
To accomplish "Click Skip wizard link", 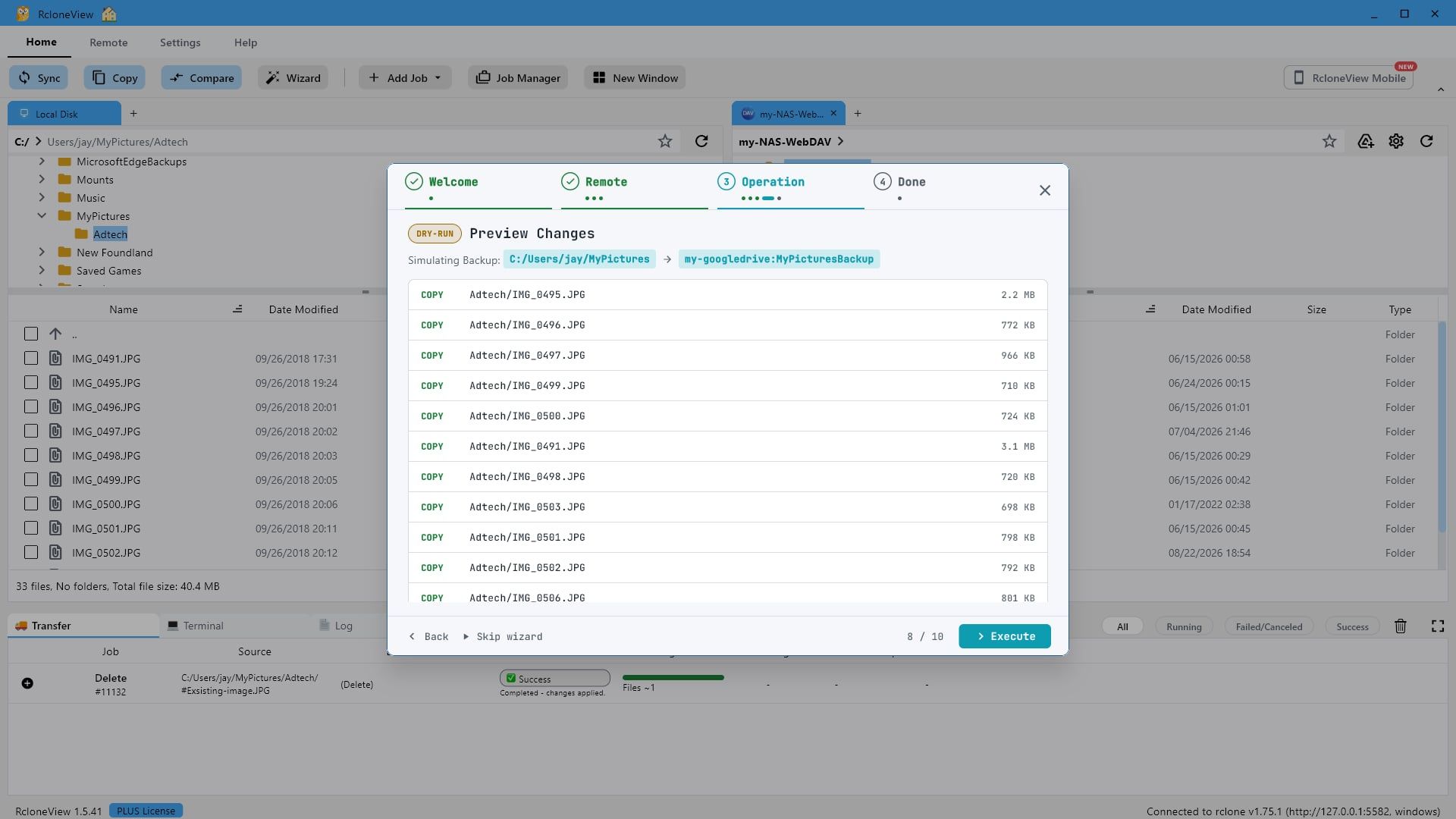I will point(503,636).
